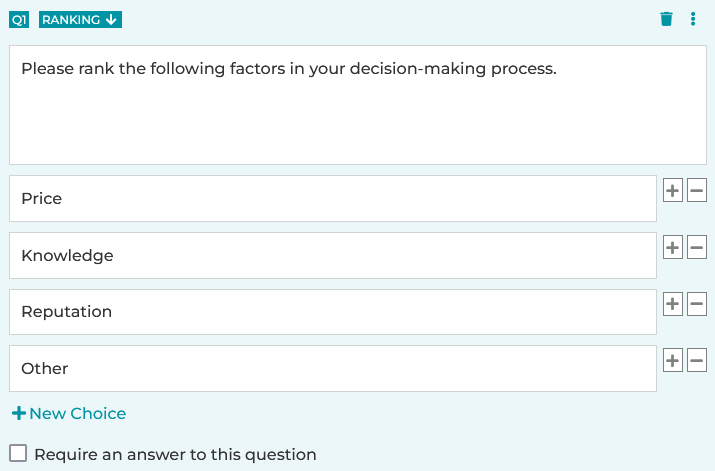715x471 pixels.
Task: Remove the Price choice with minus icon
Action: 697,191
